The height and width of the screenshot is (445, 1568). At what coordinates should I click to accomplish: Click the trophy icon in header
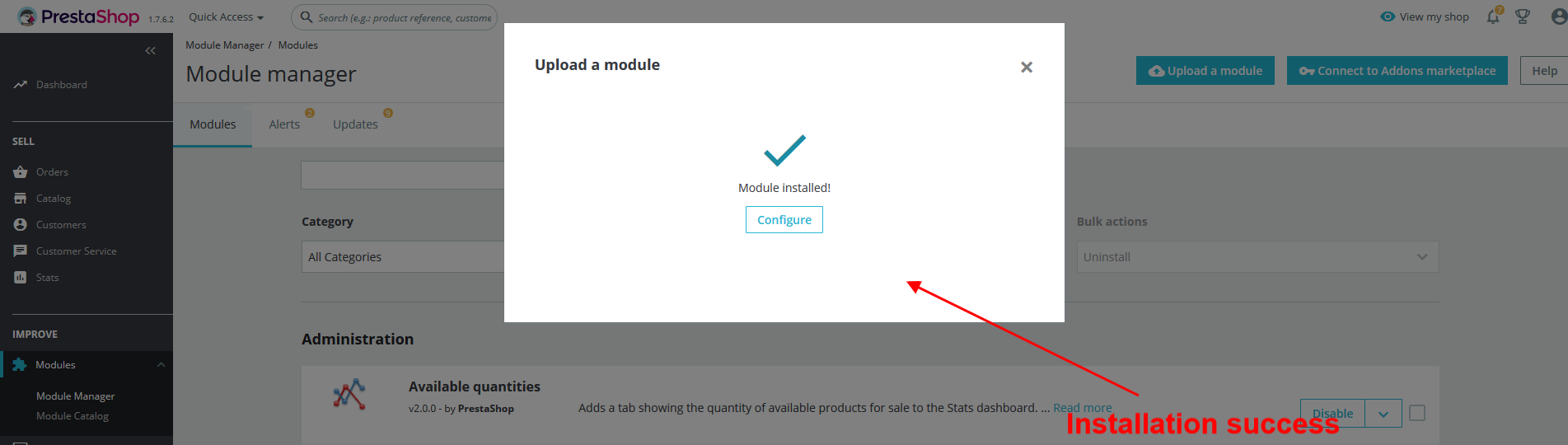click(x=1523, y=16)
